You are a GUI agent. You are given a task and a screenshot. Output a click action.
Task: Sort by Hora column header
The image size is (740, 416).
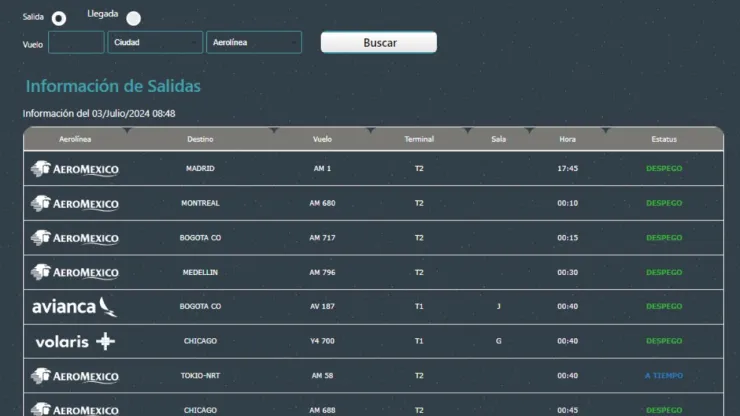coord(567,139)
